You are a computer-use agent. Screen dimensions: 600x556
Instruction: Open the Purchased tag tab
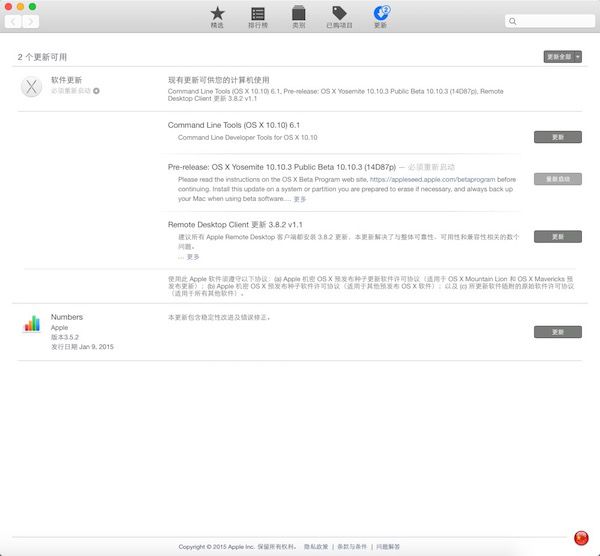pyautogui.click(x=339, y=17)
